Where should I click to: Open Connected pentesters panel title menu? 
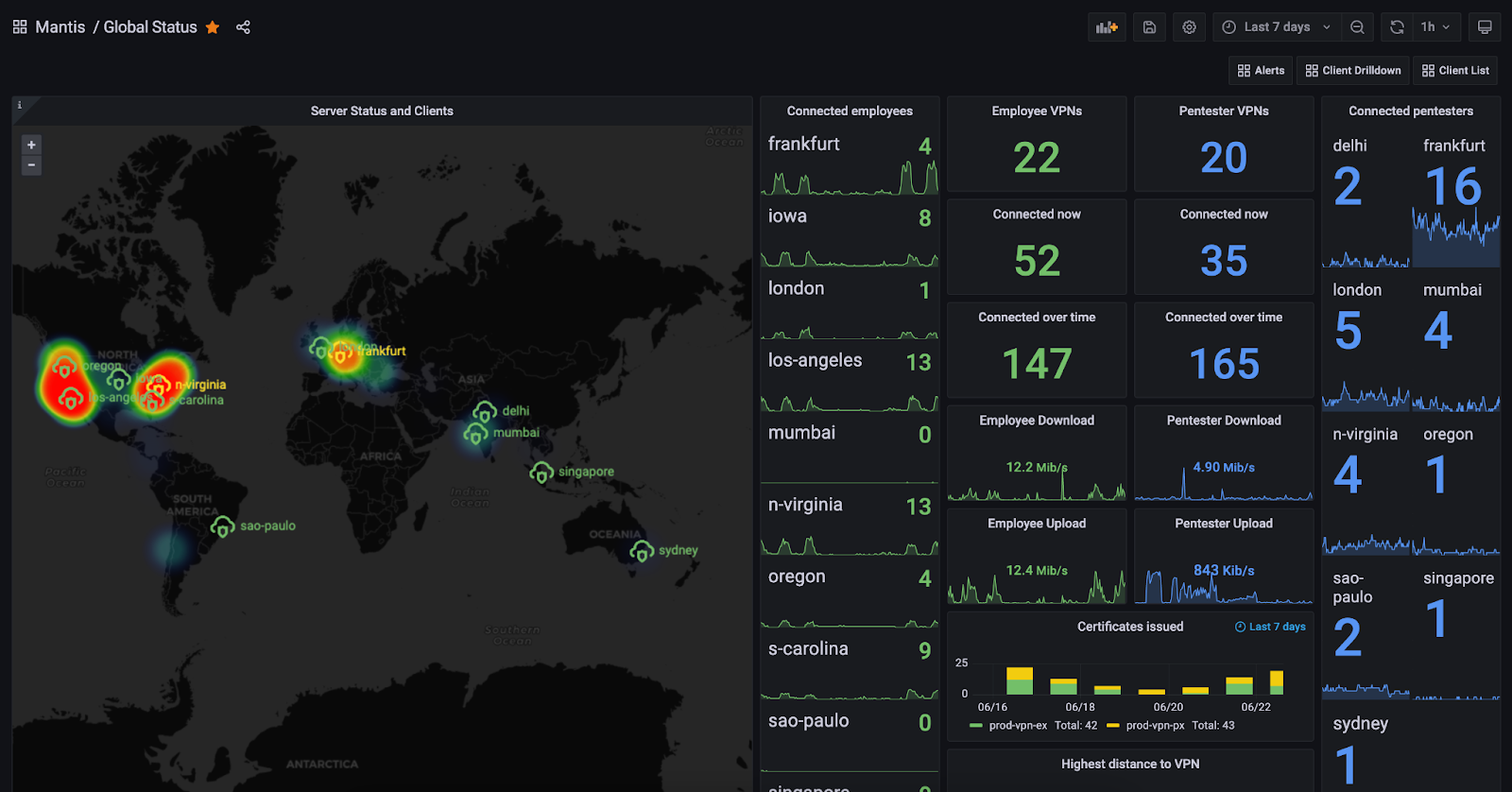pyautogui.click(x=1411, y=112)
